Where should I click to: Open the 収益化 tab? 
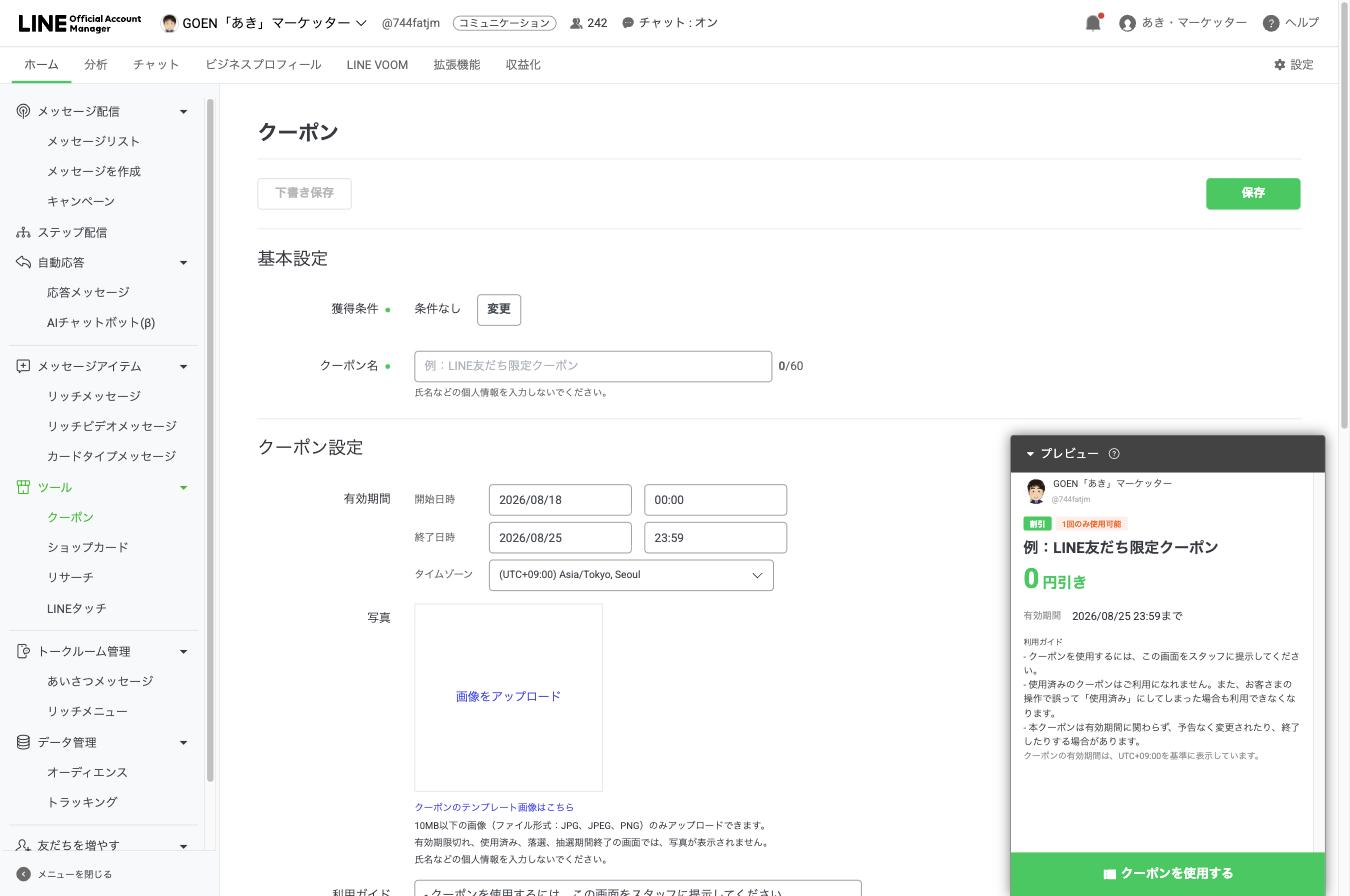(x=523, y=65)
